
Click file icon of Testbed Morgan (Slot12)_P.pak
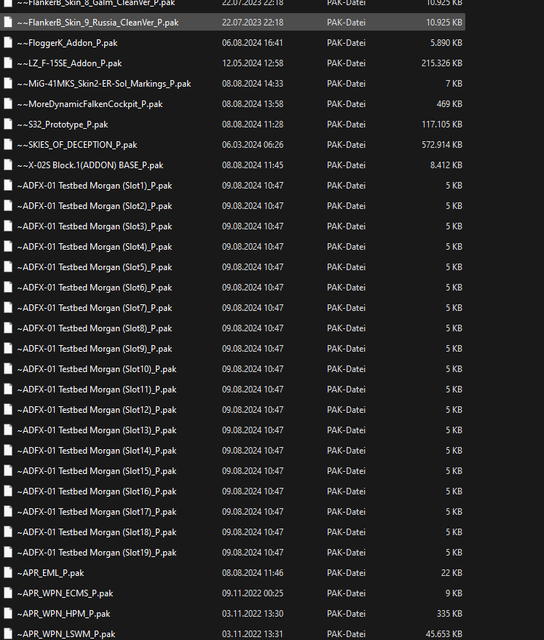pyautogui.click(x=8, y=410)
